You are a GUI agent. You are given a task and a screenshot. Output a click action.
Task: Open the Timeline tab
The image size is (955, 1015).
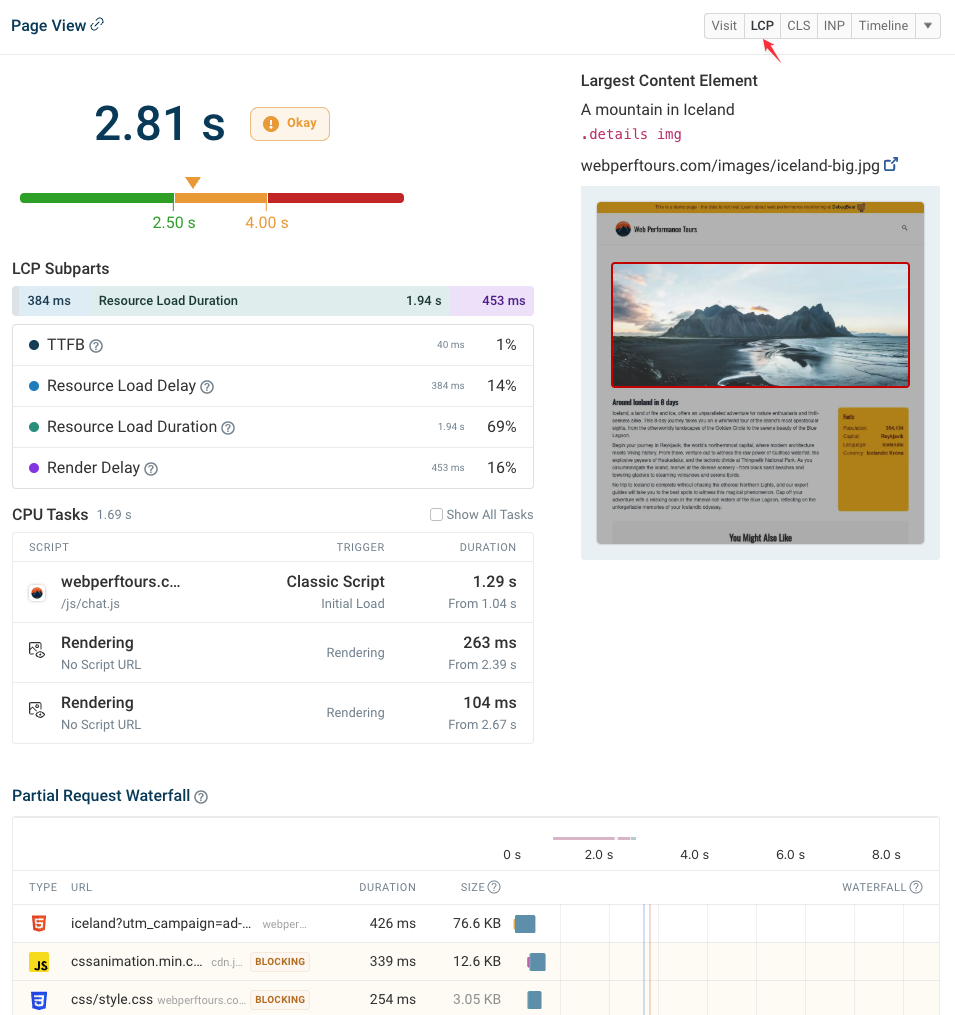pyautogui.click(x=883, y=25)
